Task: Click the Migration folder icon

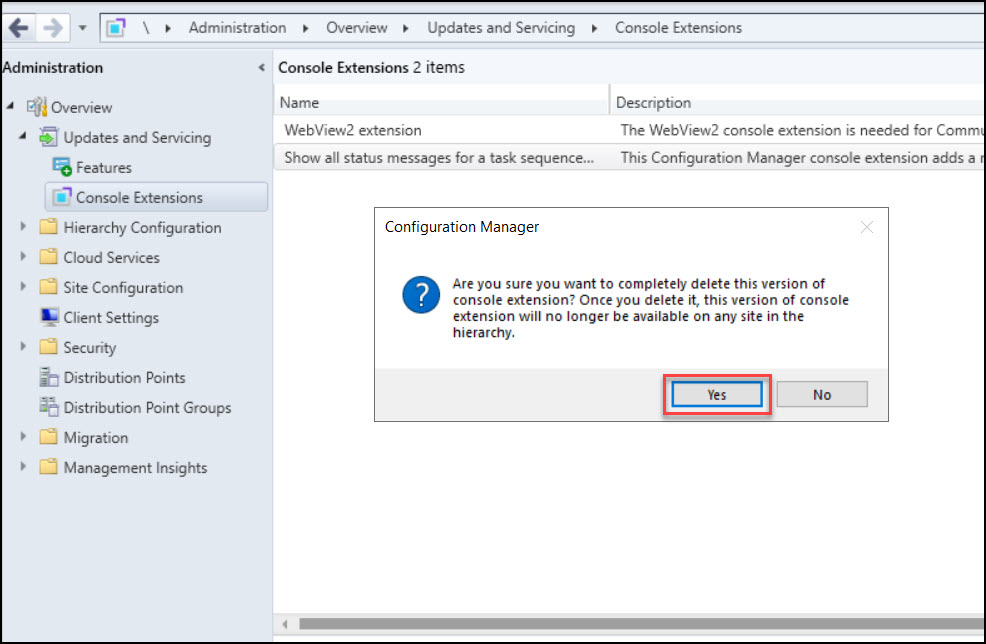Action: (x=48, y=436)
